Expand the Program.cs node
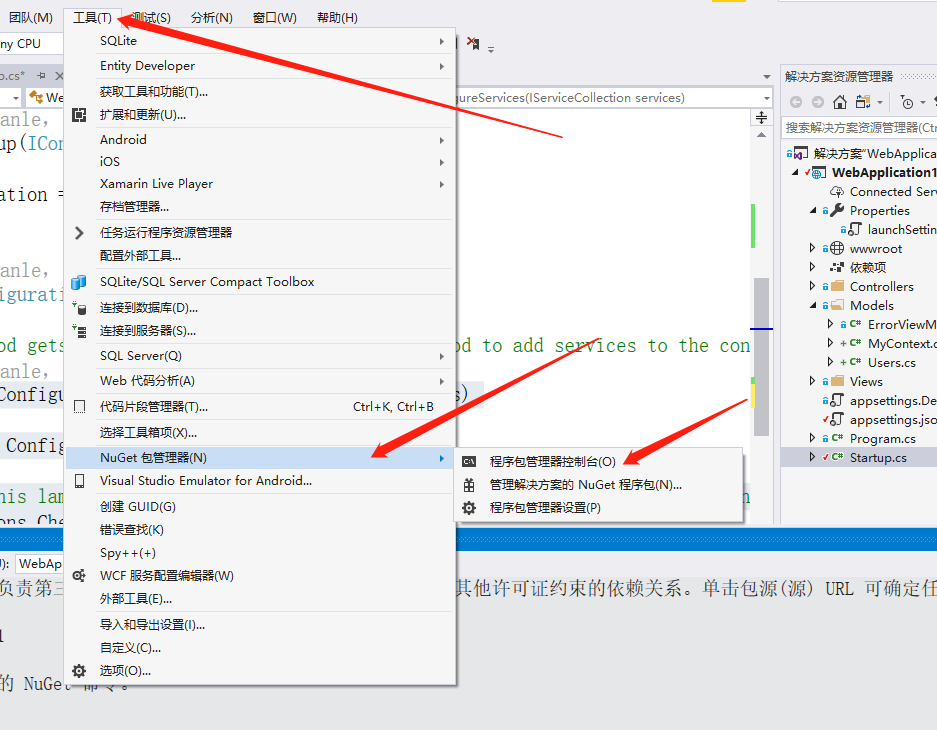937x730 pixels. pos(812,437)
